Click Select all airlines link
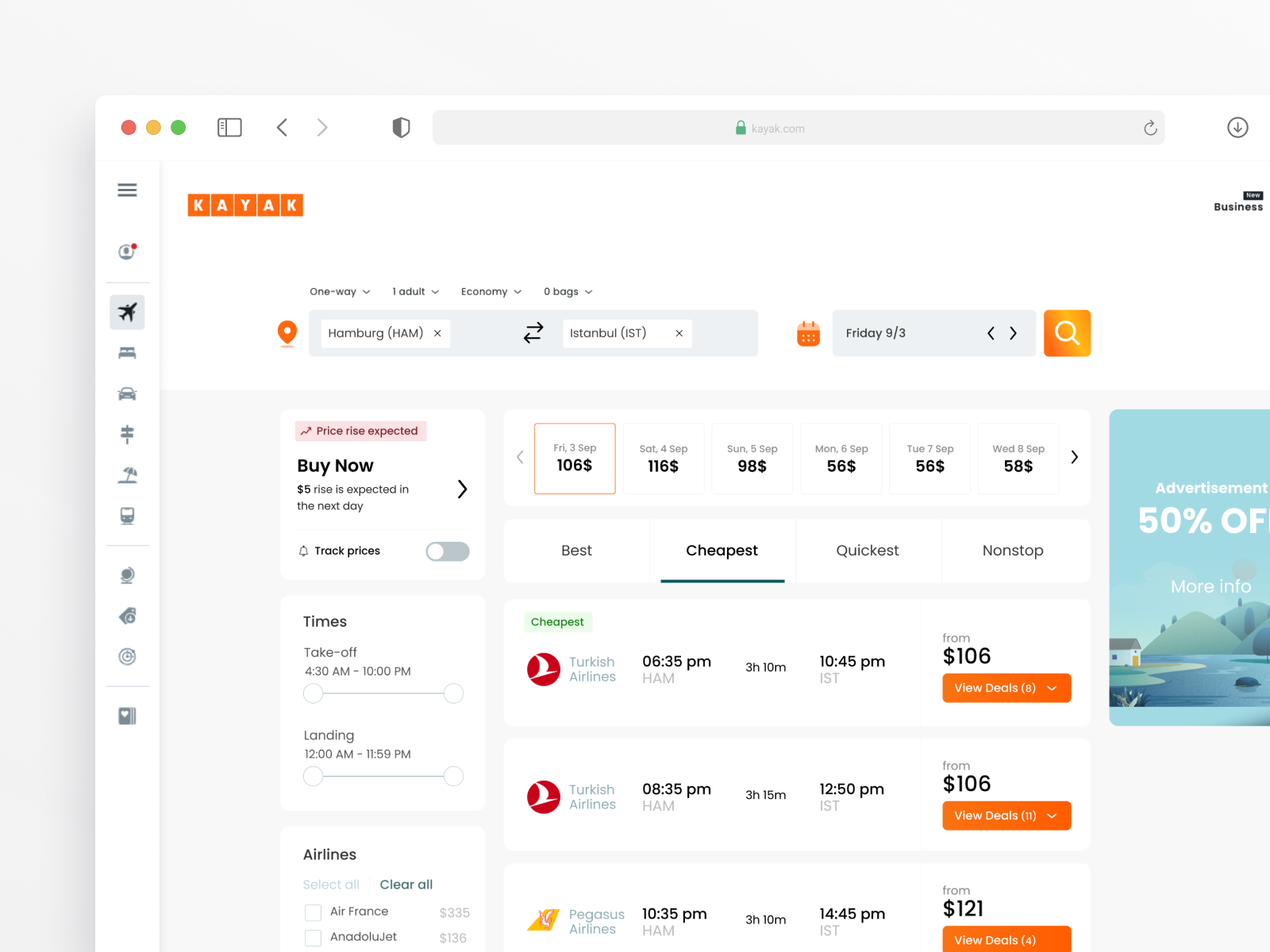The image size is (1270, 952). [x=331, y=885]
